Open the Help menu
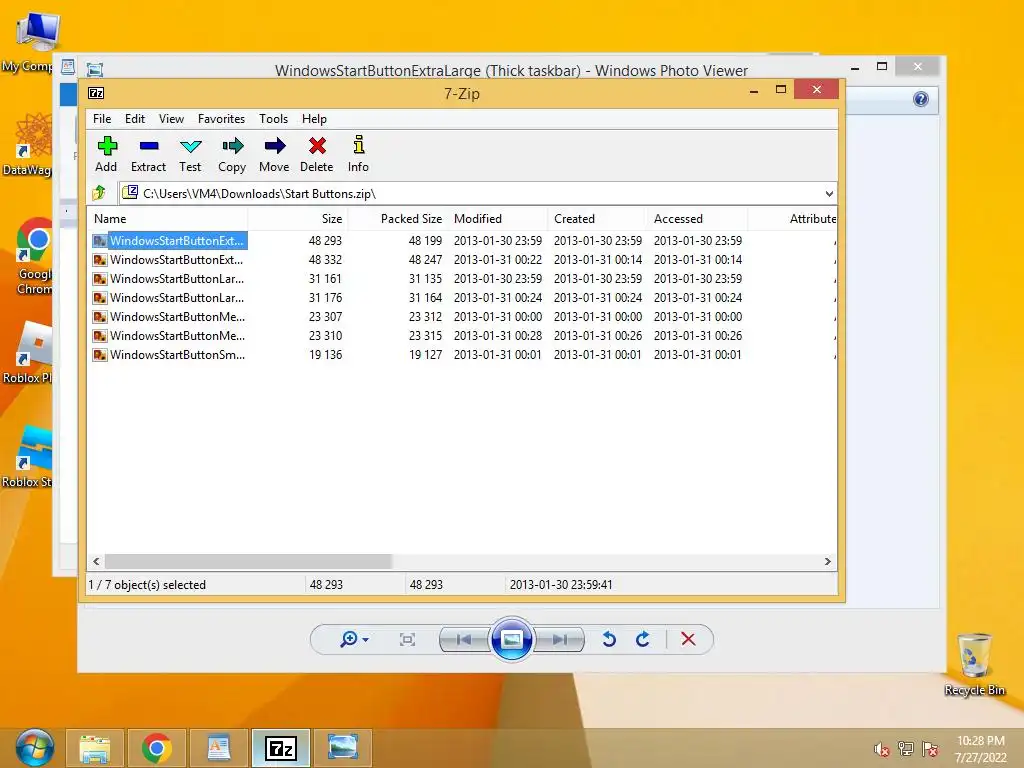This screenshot has width=1024, height=768. 314,119
